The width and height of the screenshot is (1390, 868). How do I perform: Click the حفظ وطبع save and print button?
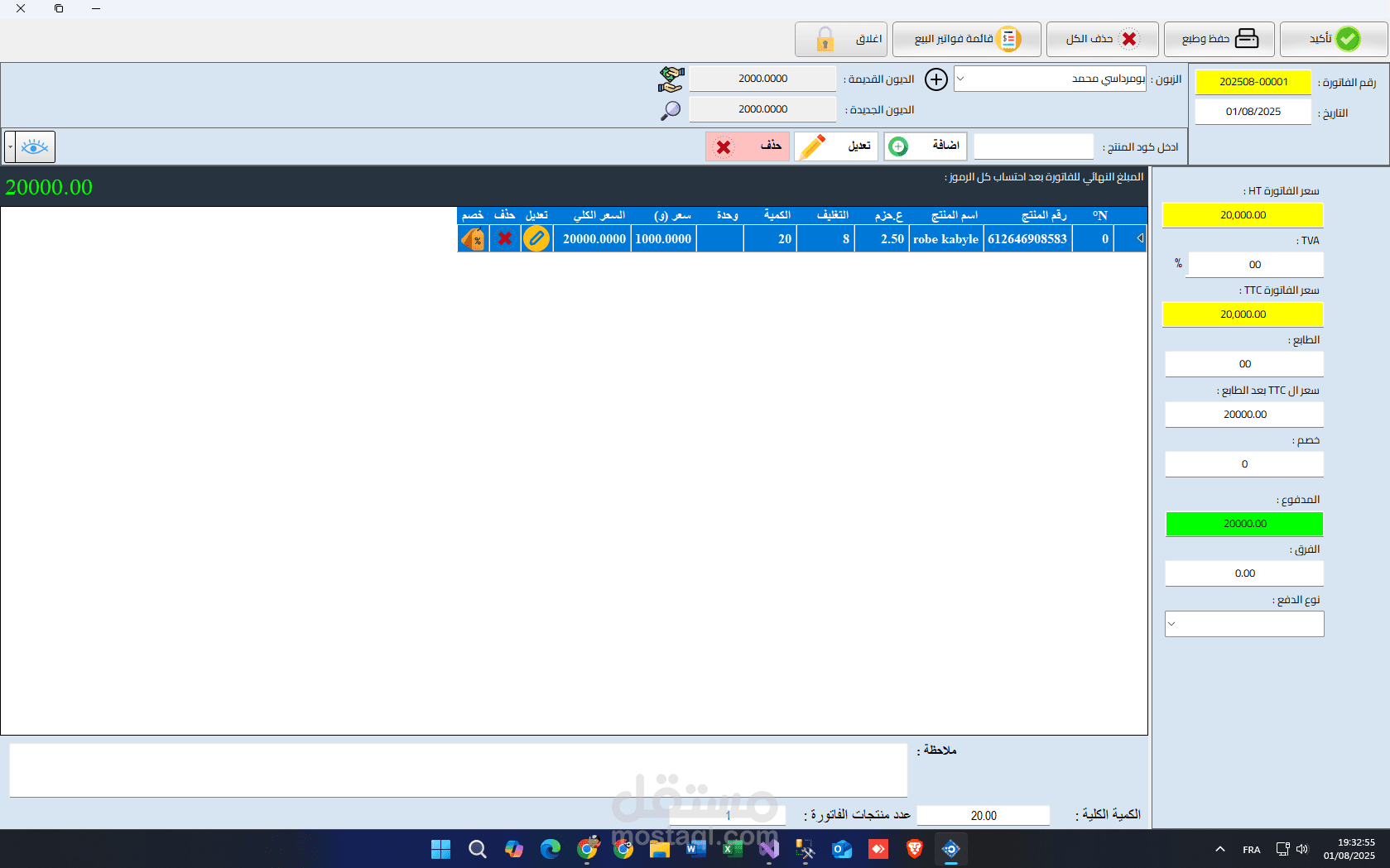point(1219,39)
